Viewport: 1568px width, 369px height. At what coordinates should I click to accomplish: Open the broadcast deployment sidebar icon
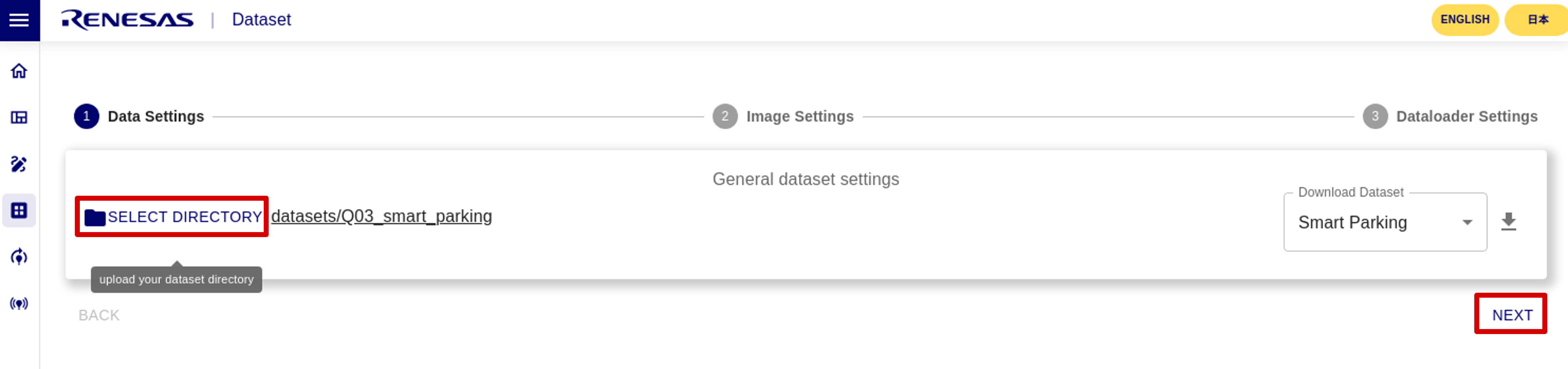click(19, 303)
